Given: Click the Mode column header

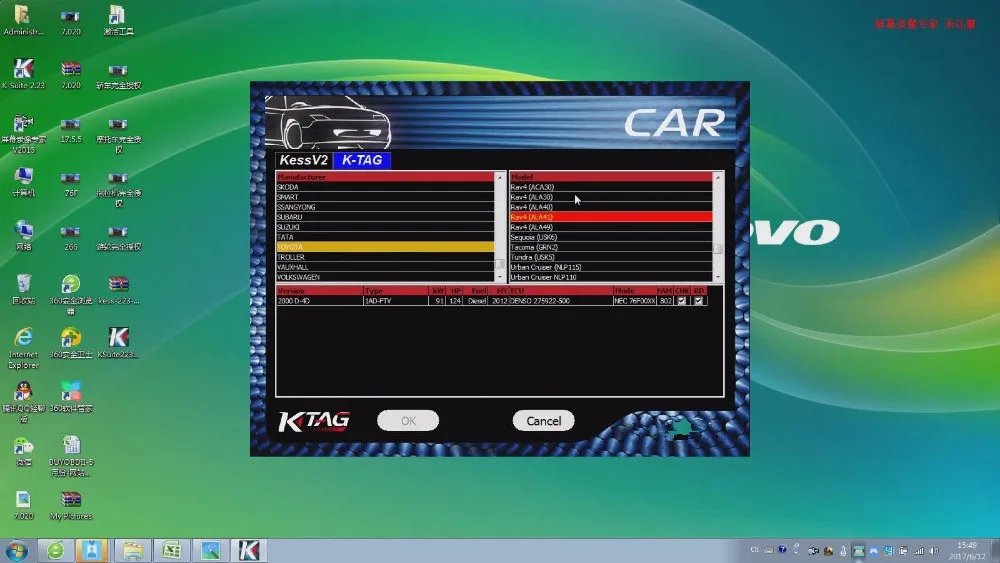Looking at the screenshot, I should tap(634, 291).
